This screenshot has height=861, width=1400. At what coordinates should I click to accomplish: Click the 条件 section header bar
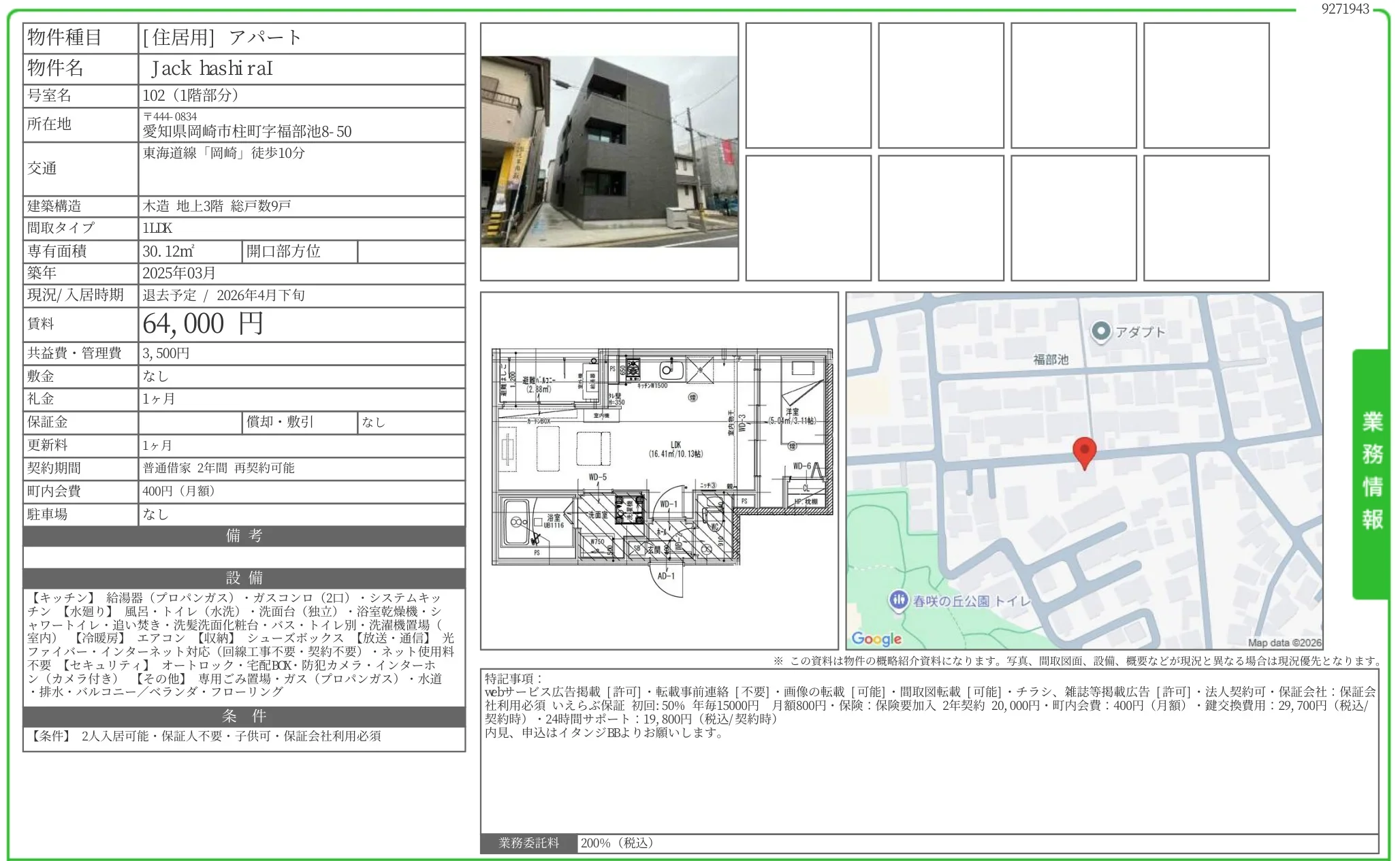point(244,716)
